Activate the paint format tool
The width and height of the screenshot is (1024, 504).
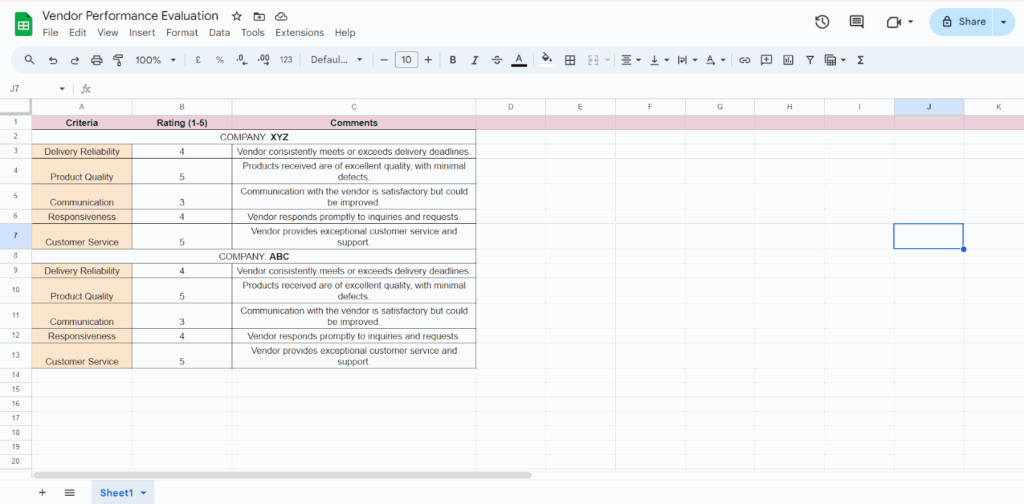click(118, 60)
